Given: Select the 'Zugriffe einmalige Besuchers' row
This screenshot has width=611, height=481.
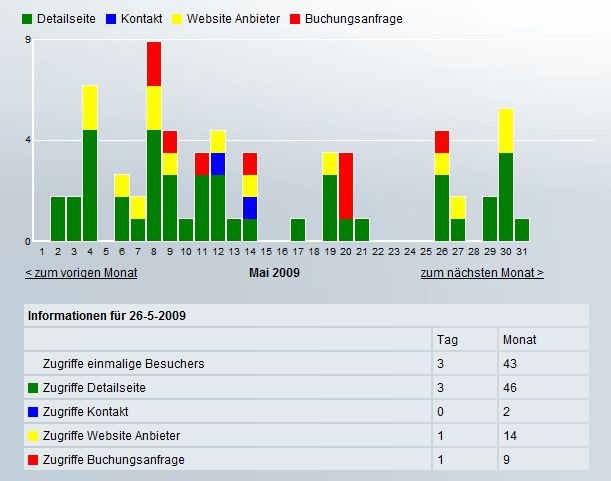Looking at the screenshot, I should tap(129, 364).
